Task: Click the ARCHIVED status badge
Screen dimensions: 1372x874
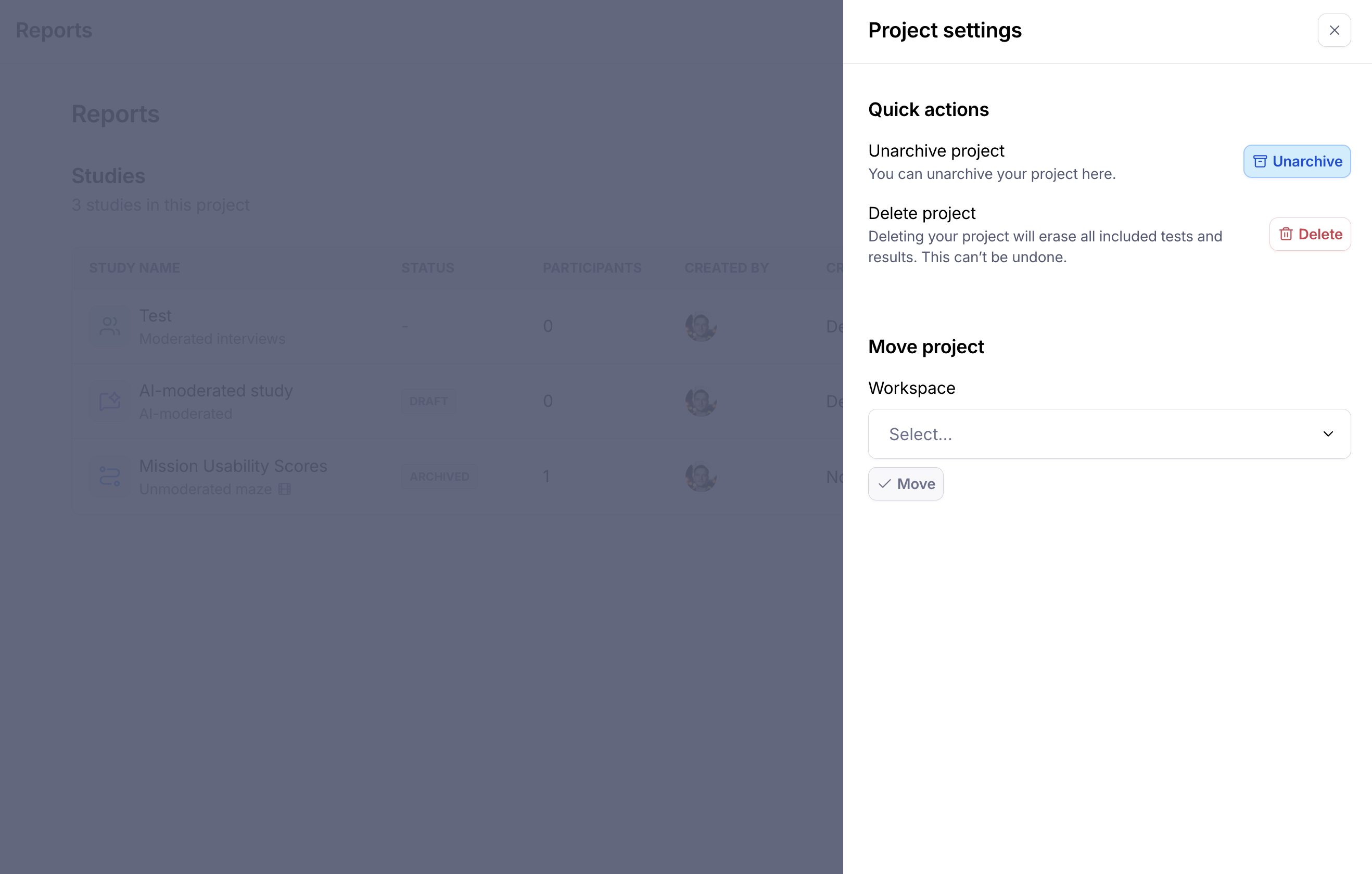Action: (439, 477)
